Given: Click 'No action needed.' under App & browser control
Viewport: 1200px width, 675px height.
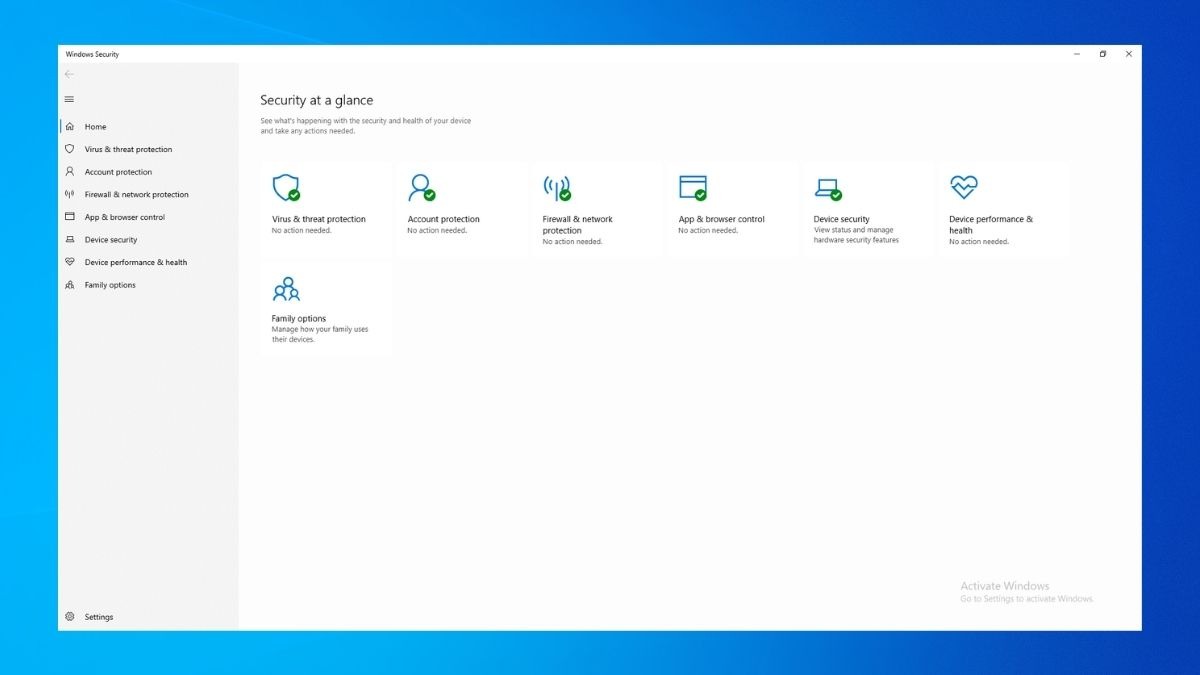Looking at the screenshot, I should click(x=708, y=231).
